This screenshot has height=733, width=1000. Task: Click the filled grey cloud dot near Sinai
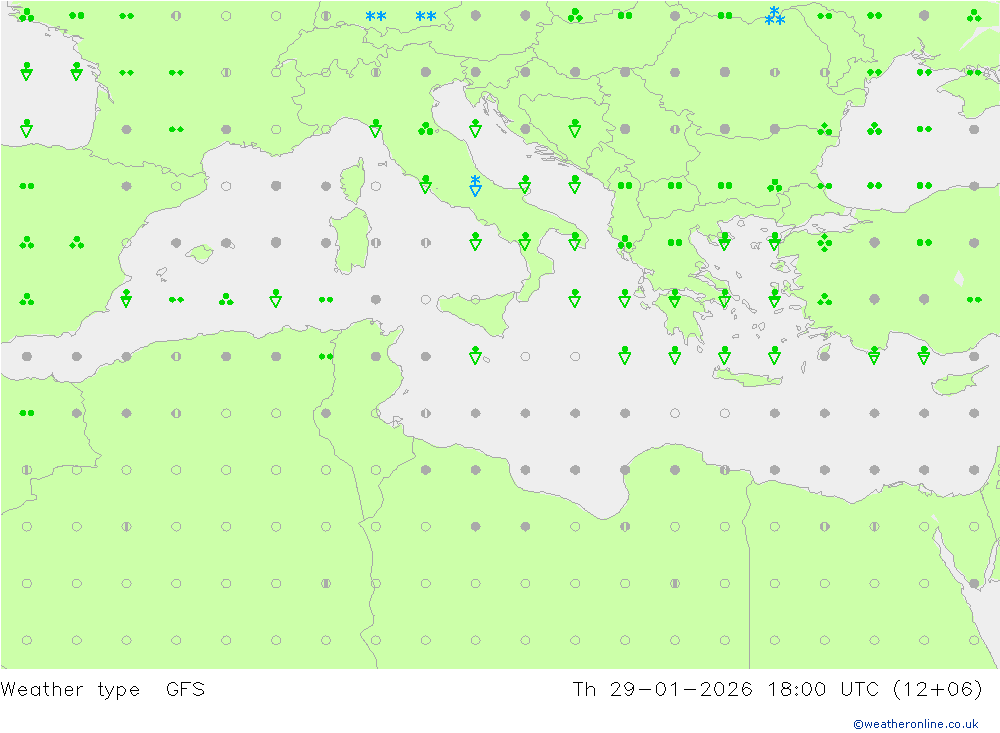[974, 584]
